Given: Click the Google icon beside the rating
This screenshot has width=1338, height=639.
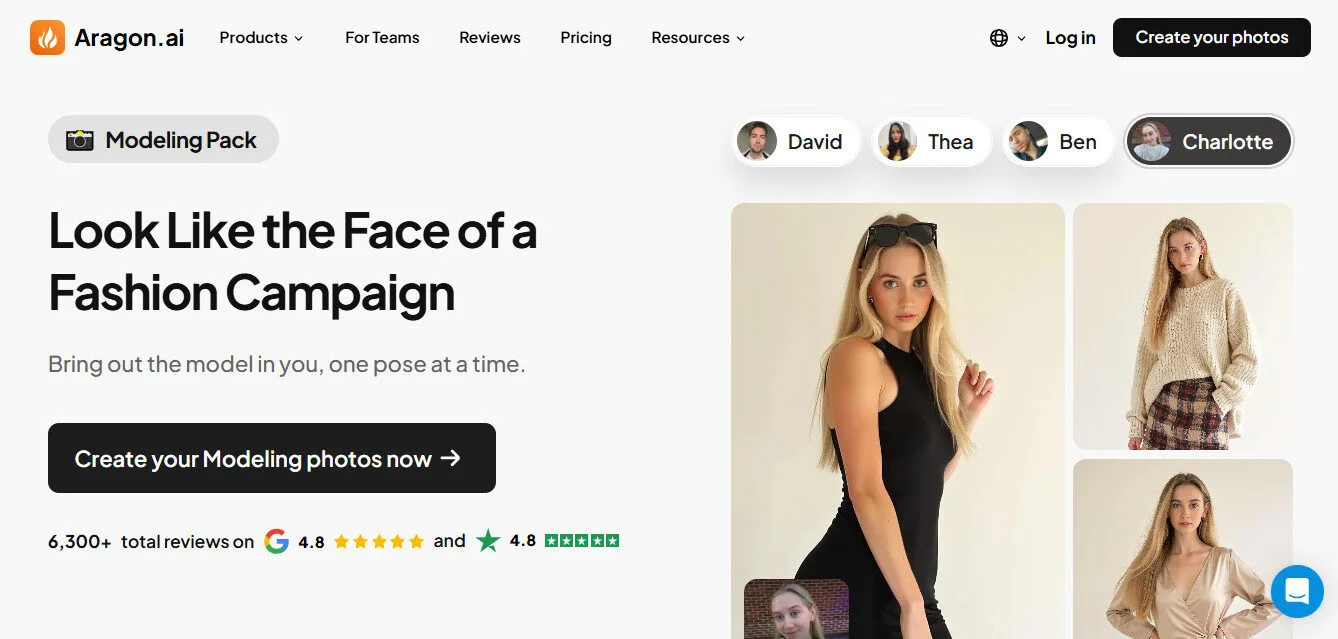Looking at the screenshot, I should (x=277, y=541).
